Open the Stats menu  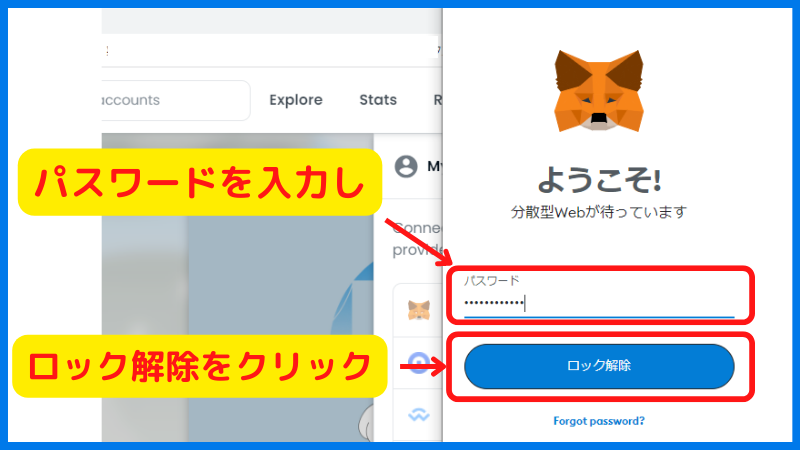tap(378, 100)
